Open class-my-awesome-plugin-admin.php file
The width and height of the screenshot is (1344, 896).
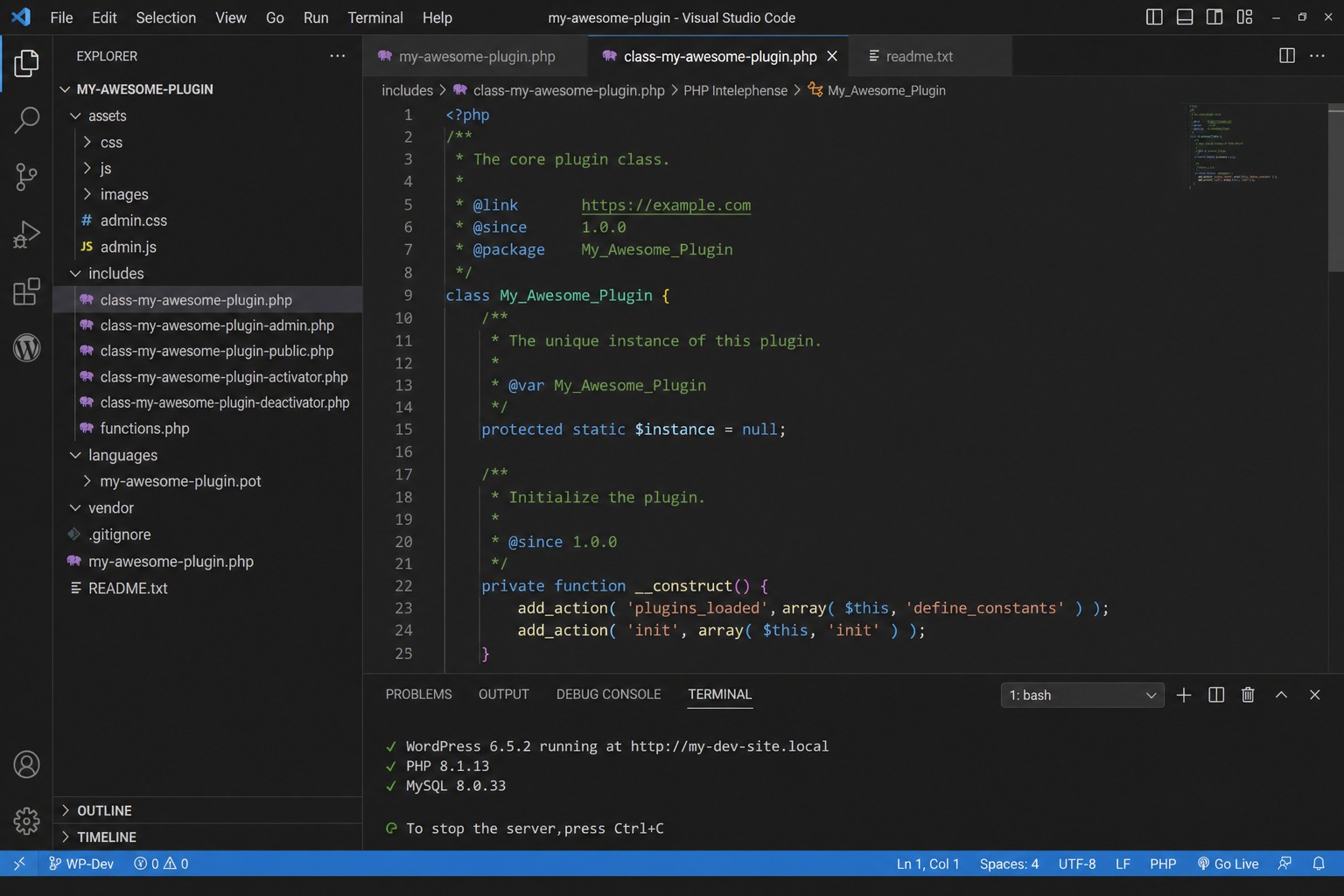(x=208, y=325)
